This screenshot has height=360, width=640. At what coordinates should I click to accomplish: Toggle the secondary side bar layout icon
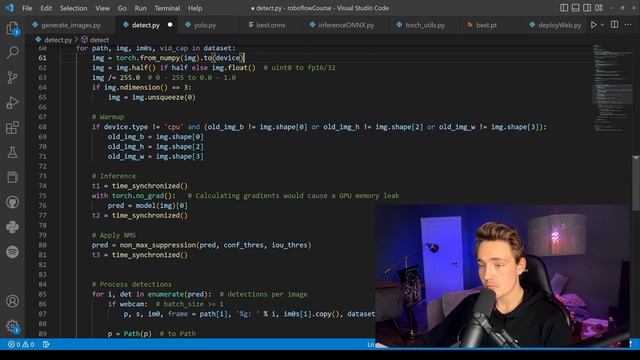[x=587, y=8]
